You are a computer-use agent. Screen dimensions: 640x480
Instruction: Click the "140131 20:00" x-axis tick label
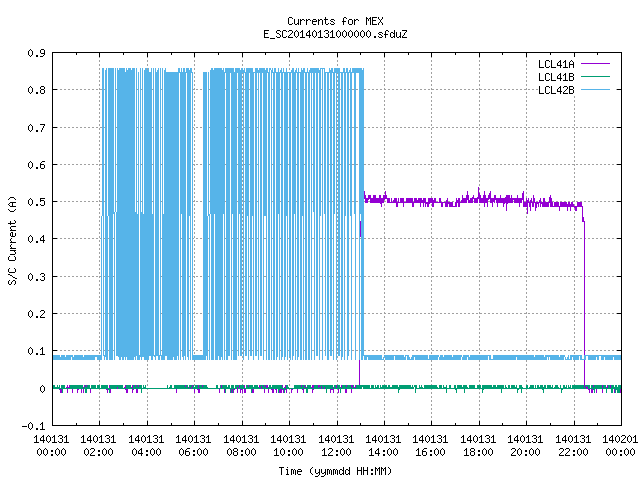(x=525, y=446)
